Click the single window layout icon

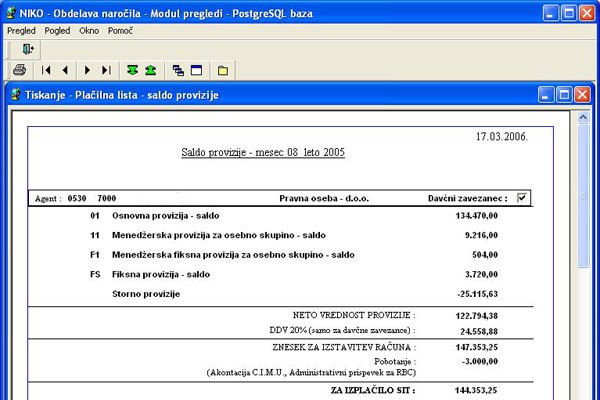196,71
